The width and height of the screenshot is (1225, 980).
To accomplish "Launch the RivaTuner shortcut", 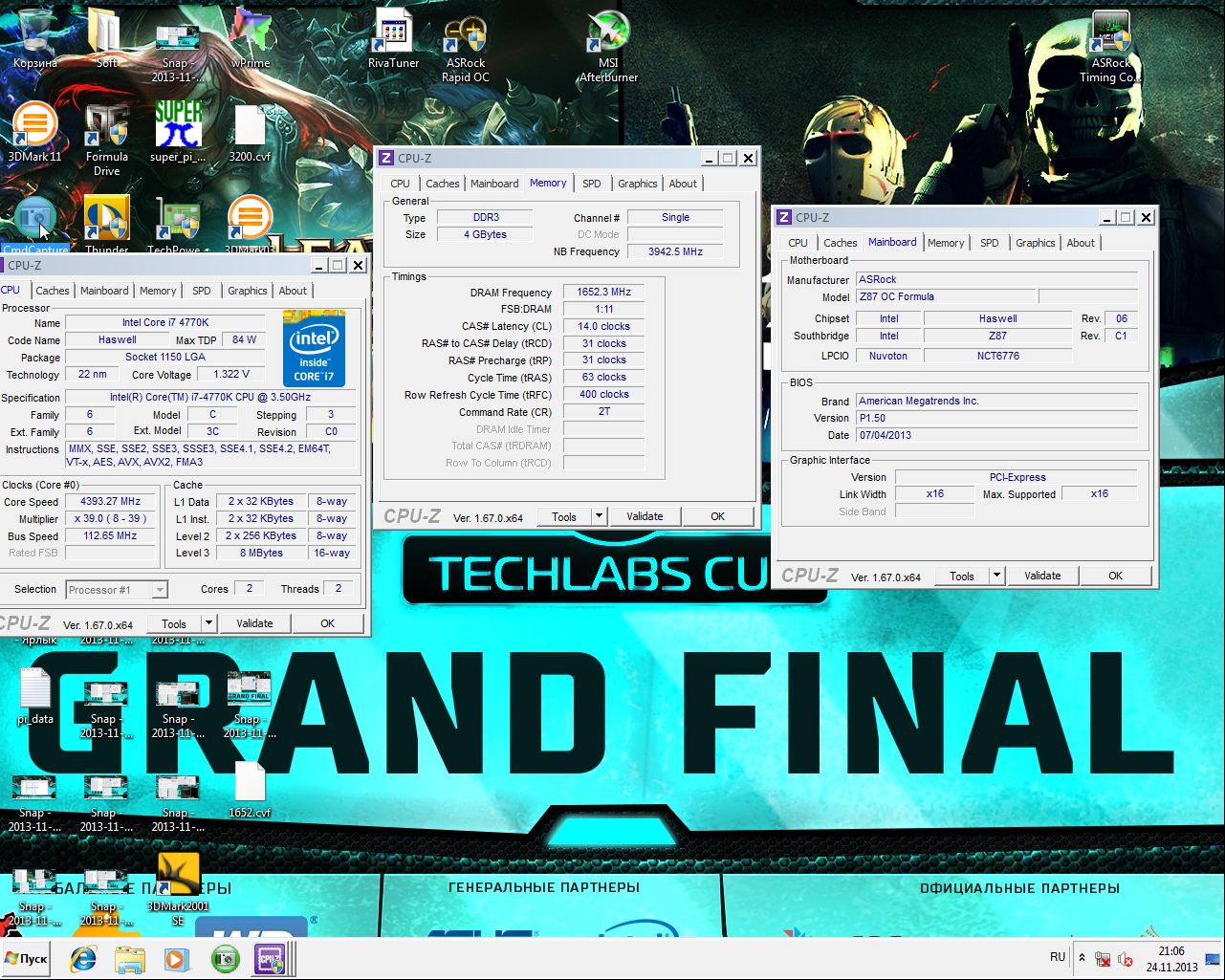I will click(393, 38).
